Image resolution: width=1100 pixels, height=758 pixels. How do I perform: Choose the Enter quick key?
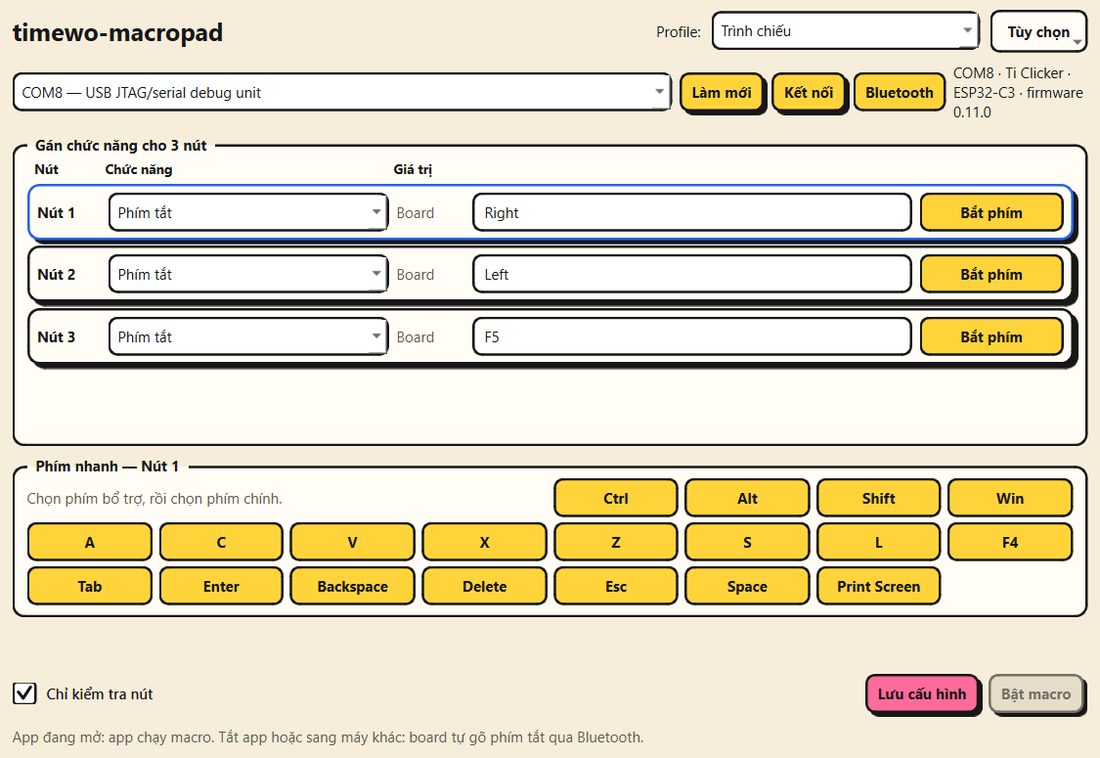click(221, 586)
